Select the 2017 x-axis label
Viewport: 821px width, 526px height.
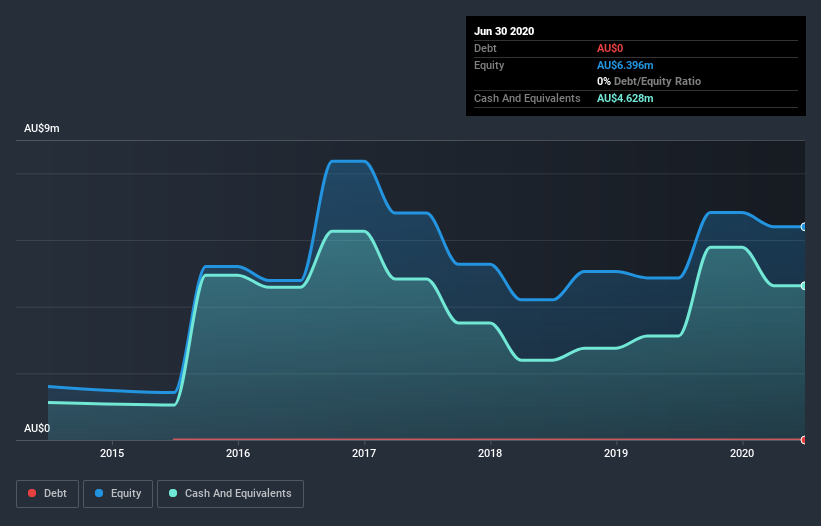tap(364, 453)
